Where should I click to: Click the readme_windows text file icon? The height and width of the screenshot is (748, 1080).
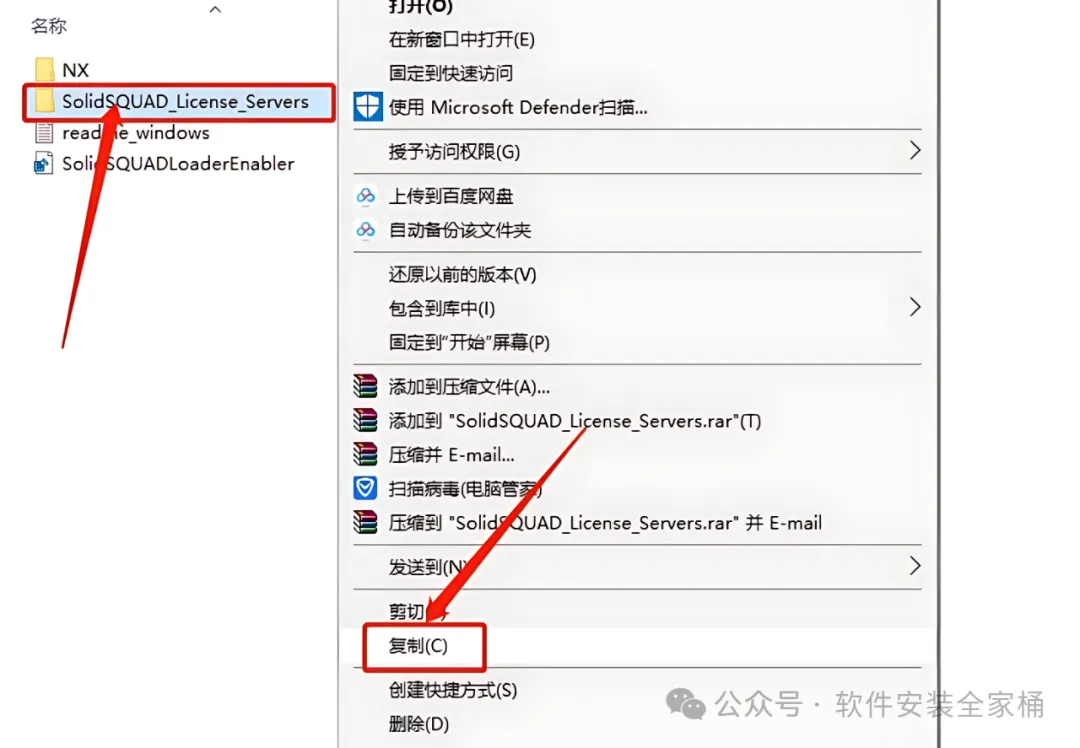43,132
